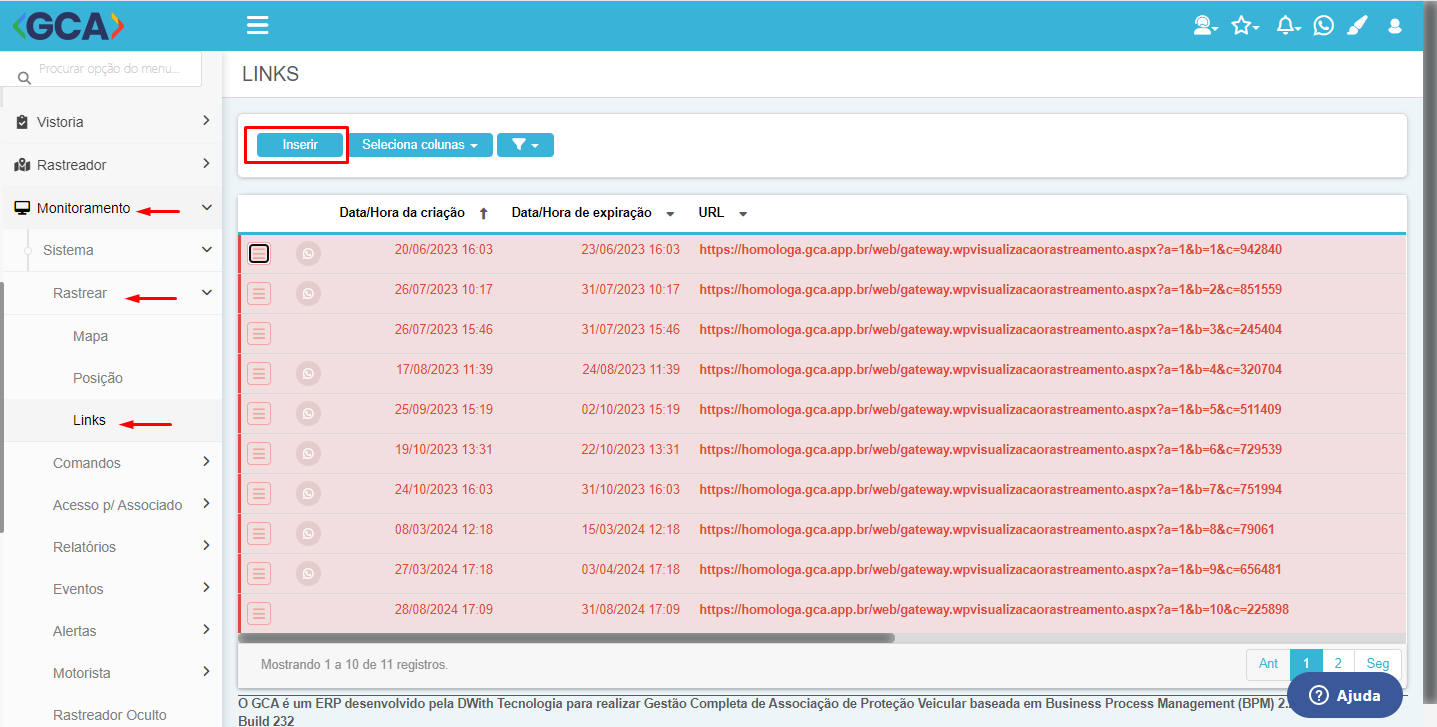1437x727 pixels.
Task: Go to page 2 of records
Action: pos(1338,664)
